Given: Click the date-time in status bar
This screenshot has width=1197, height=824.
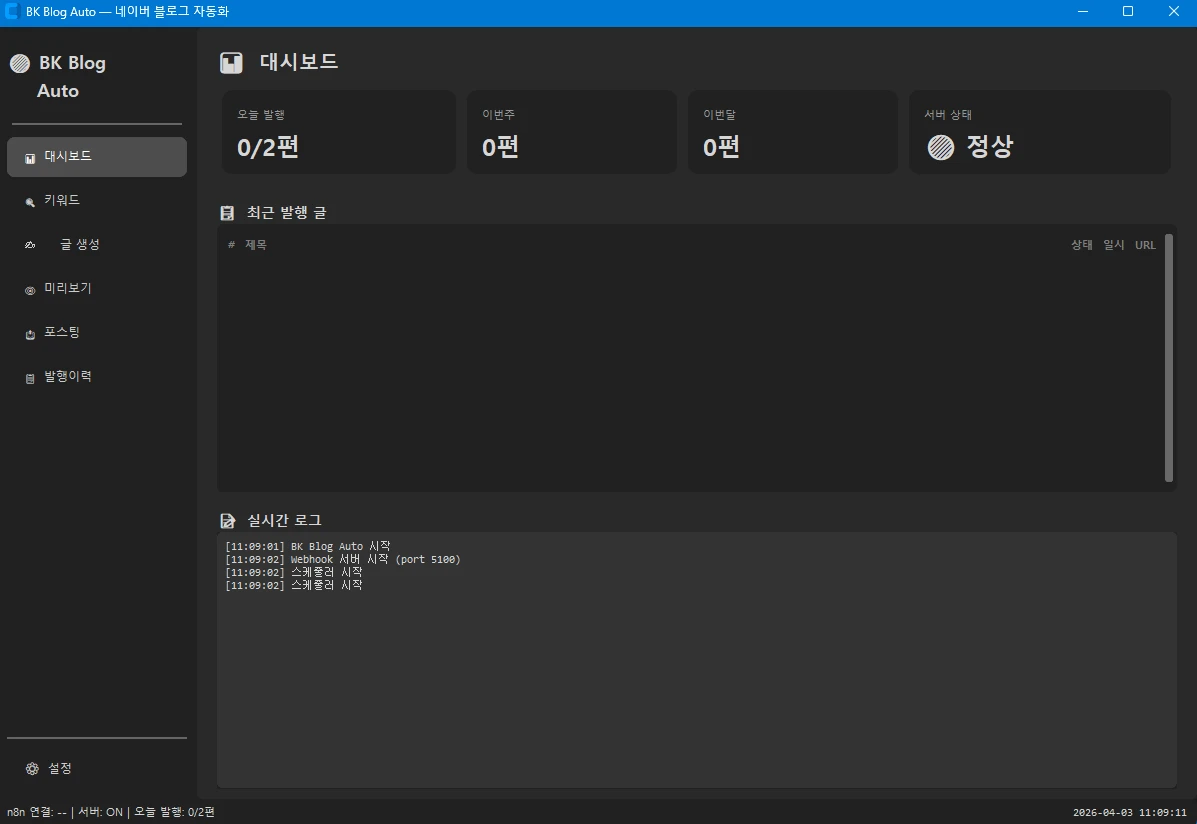Looking at the screenshot, I should (x=1130, y=813).
